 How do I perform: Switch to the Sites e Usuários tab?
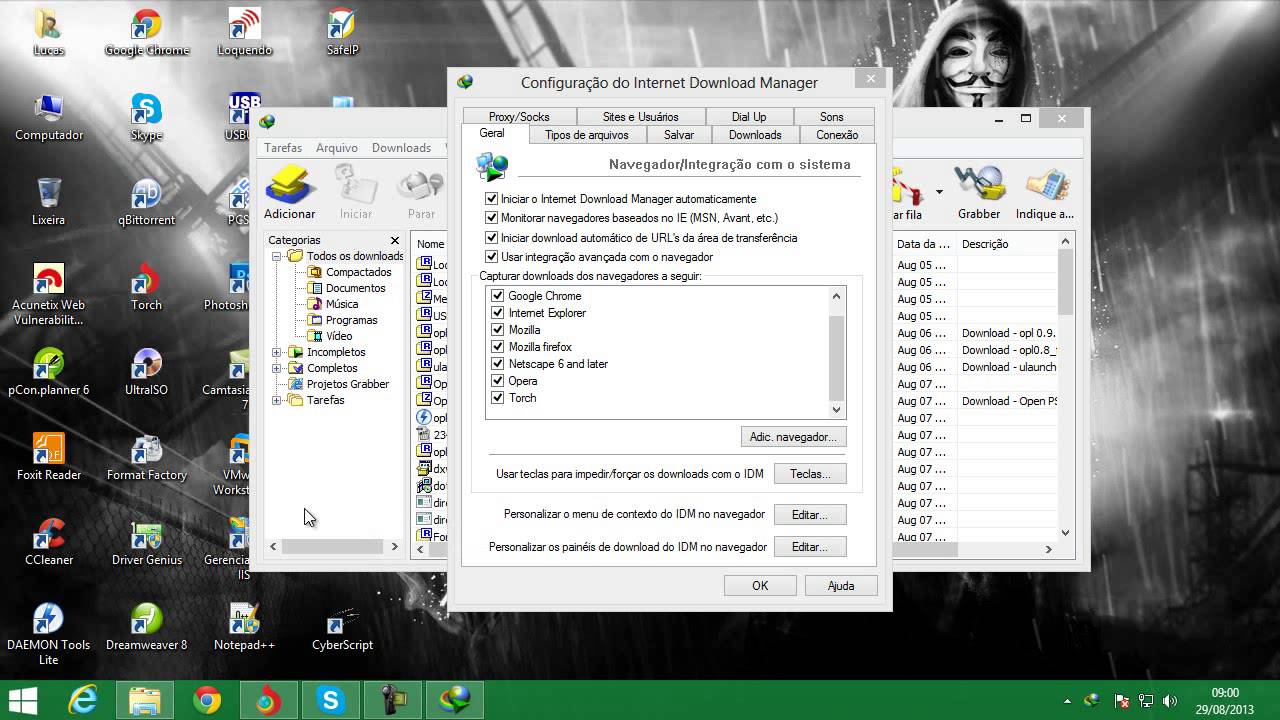click(x=640, y=116)
